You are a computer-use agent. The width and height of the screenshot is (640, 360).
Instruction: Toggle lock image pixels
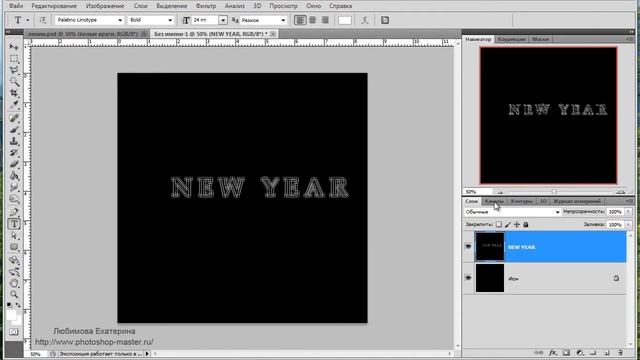click(508, 224)
